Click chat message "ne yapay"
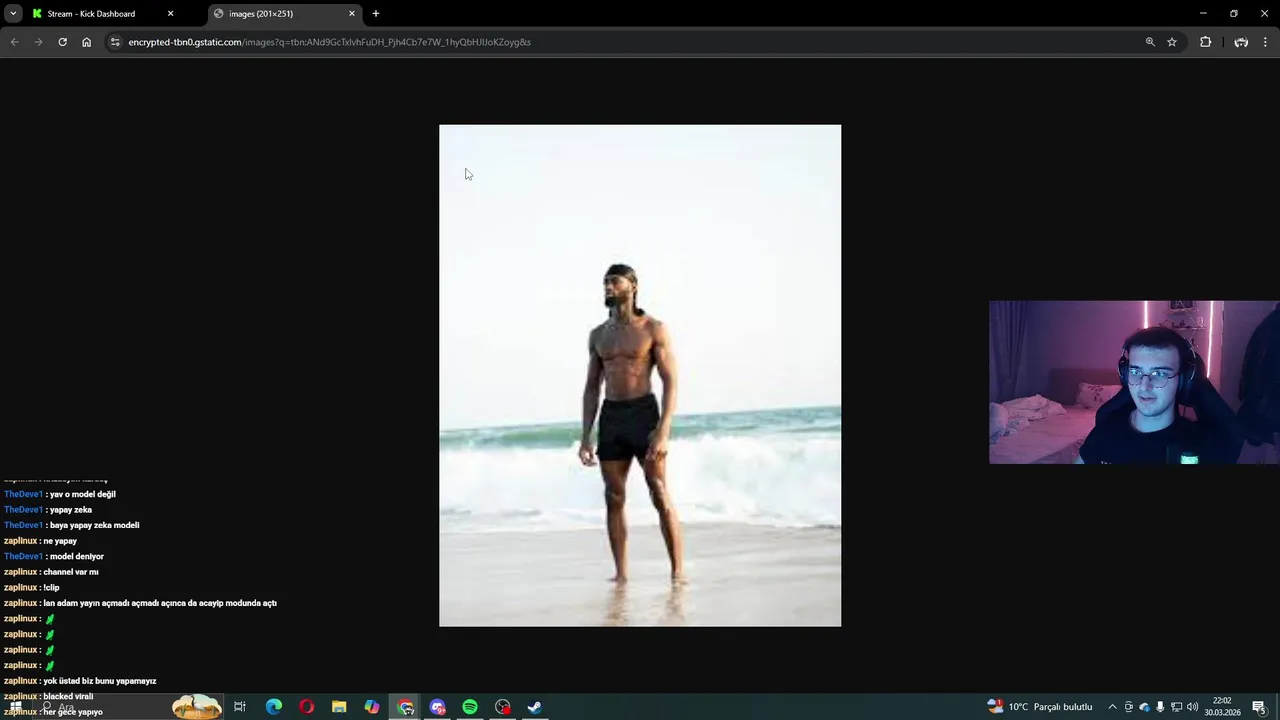The width and height of the screenshot is (1280, 720). coord(60,541)
